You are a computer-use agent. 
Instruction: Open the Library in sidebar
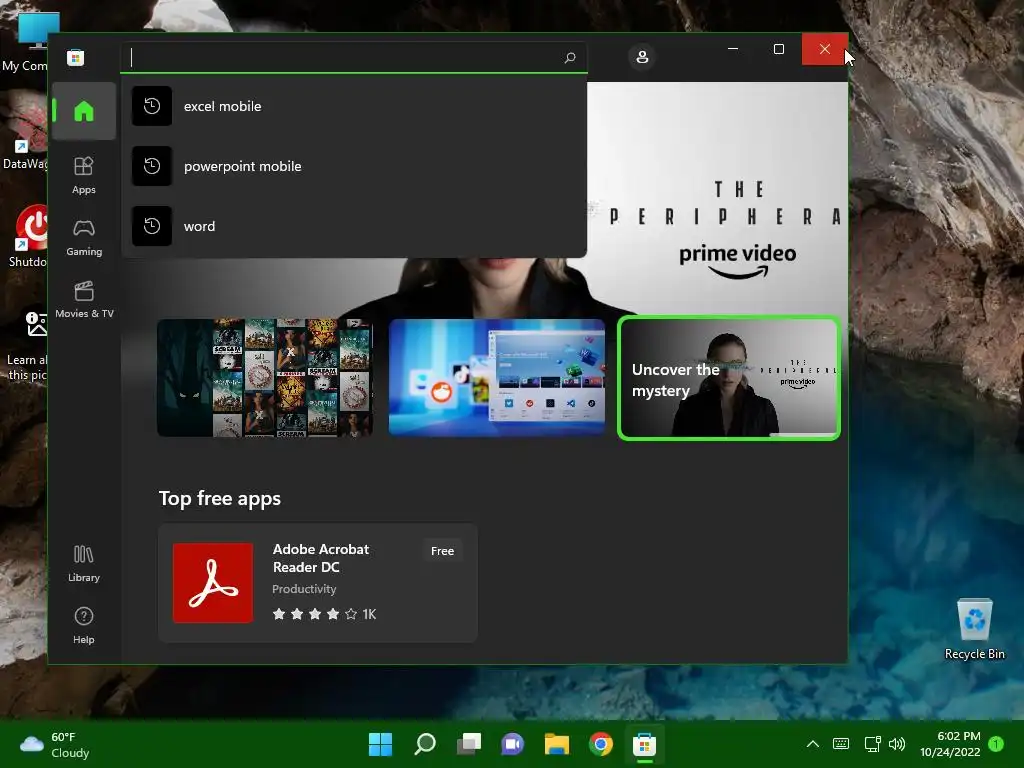click(84, 564)
